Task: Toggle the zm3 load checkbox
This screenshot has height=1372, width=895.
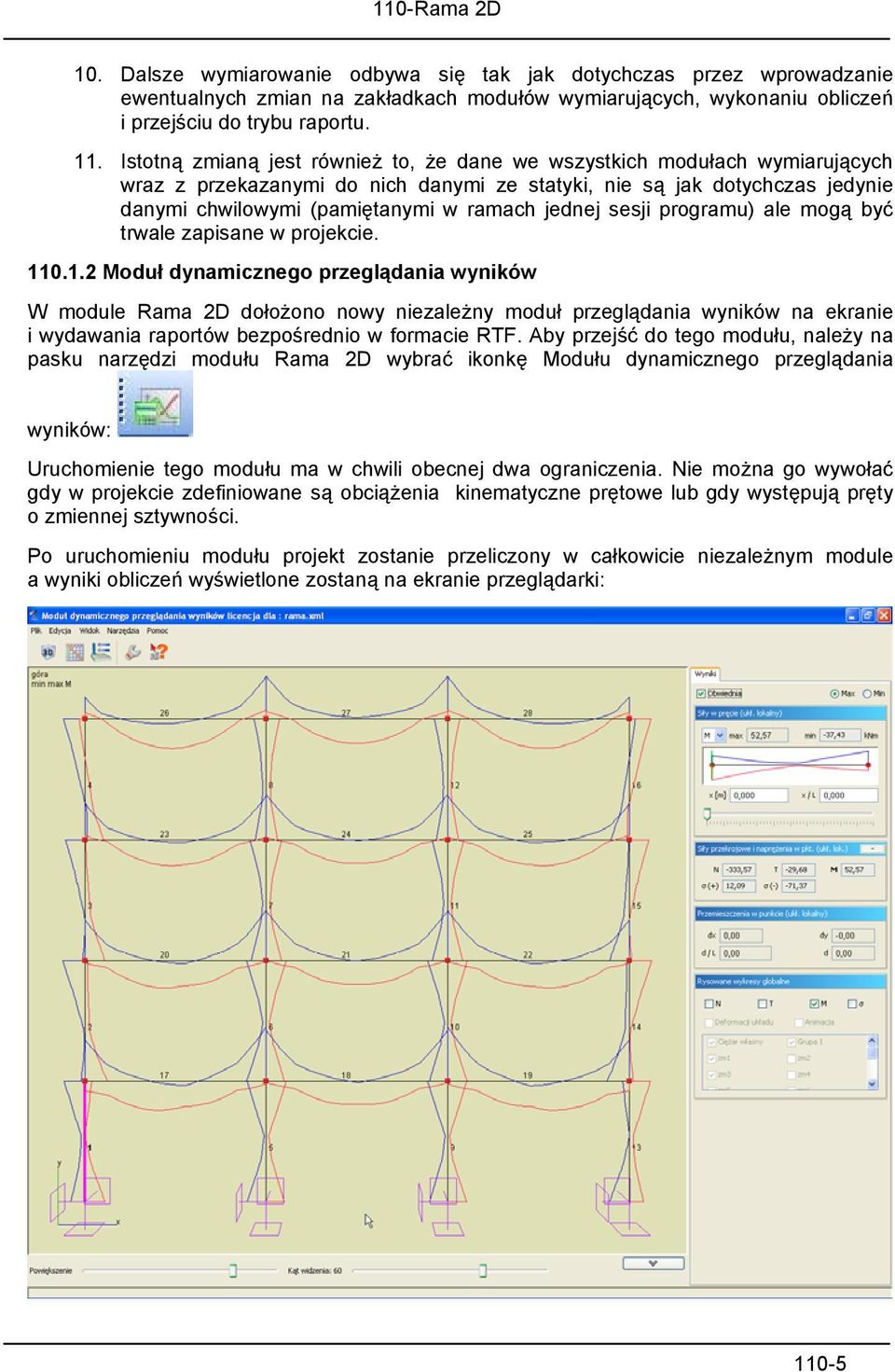Action: (x=712, y=1074)
